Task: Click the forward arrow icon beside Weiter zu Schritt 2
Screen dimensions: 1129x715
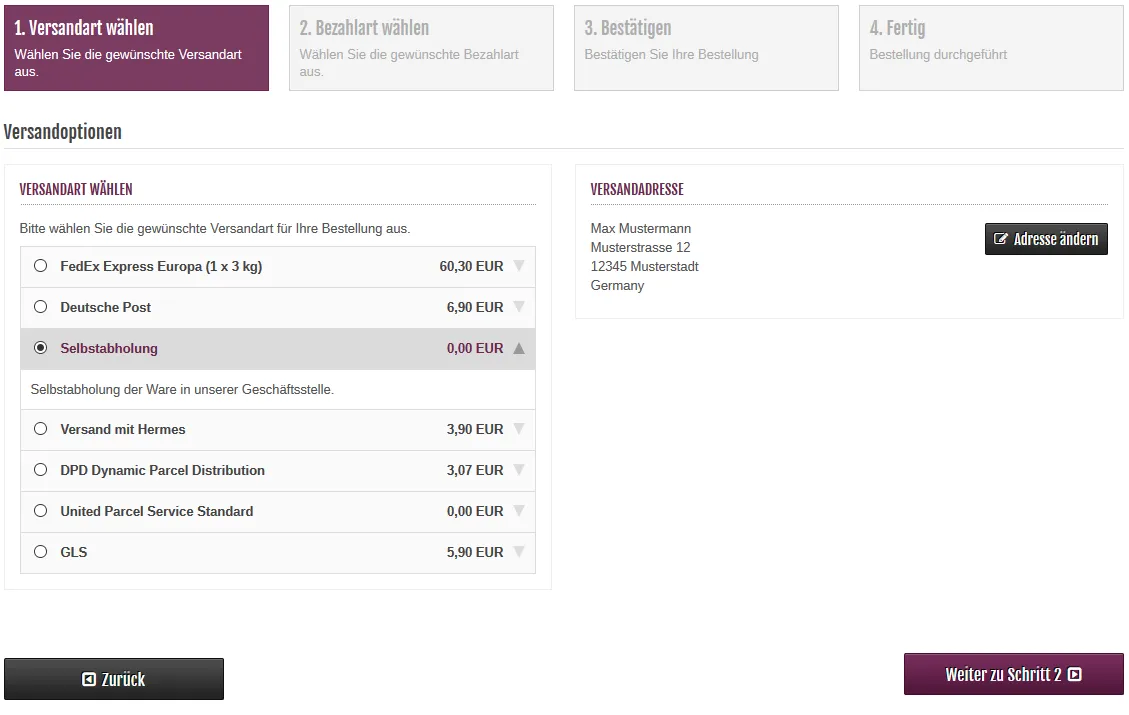Action: click(x=1075, y=675)
